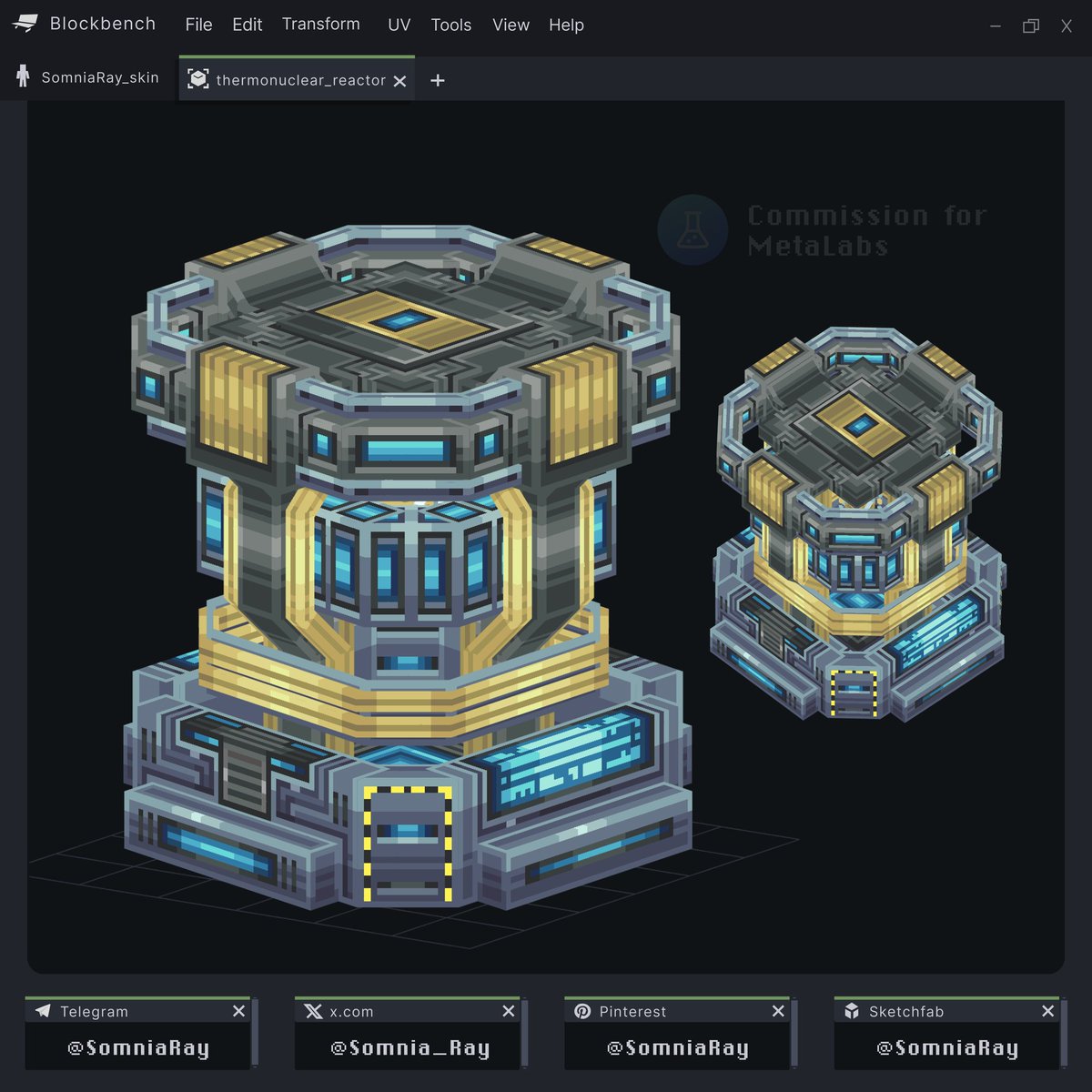Click the x.com X logo icon
Image resolution: width=1092 pixels, height=1092 pixels.
[313, 1011]
